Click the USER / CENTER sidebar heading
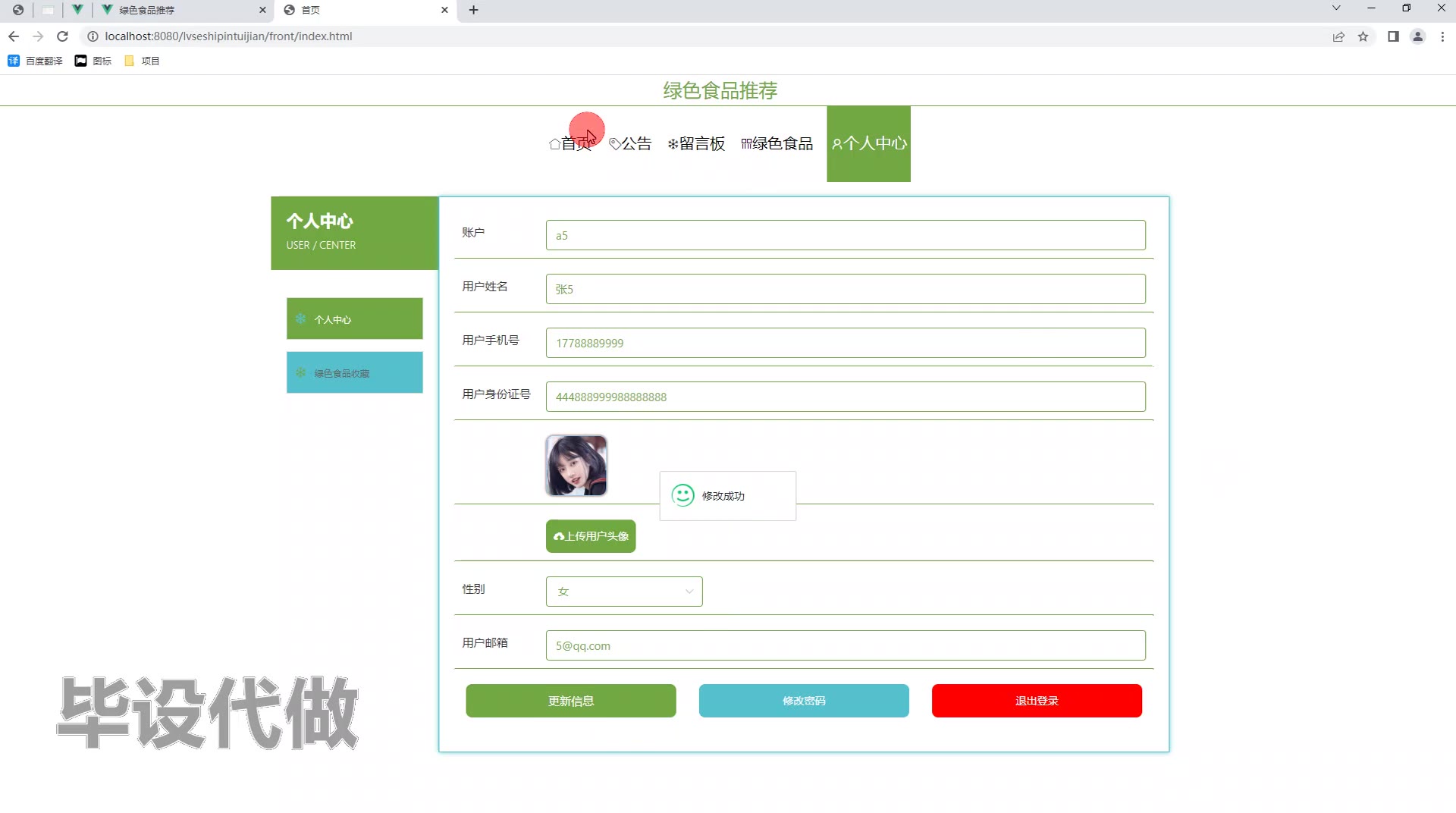This screenshot has width=1456, height=813. pyautogui.click(x=321, y=245)
